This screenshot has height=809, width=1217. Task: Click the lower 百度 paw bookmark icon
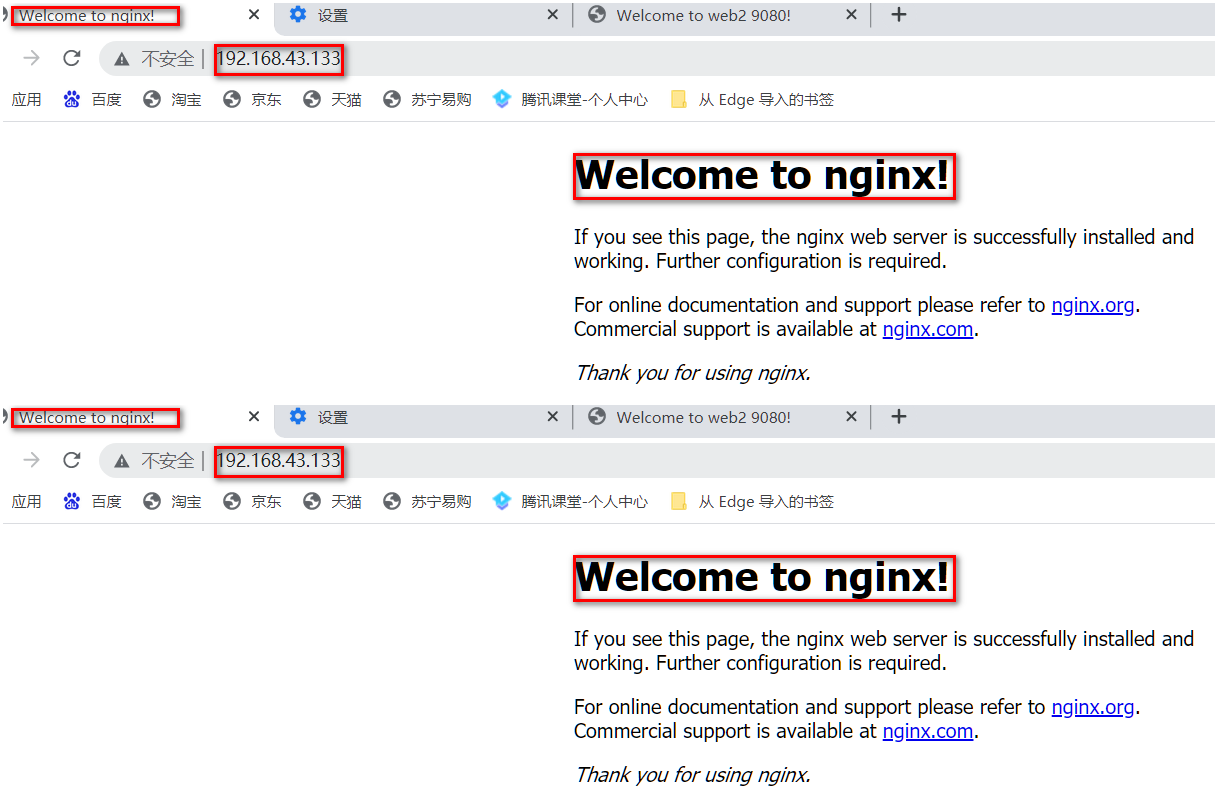[71, 501]
